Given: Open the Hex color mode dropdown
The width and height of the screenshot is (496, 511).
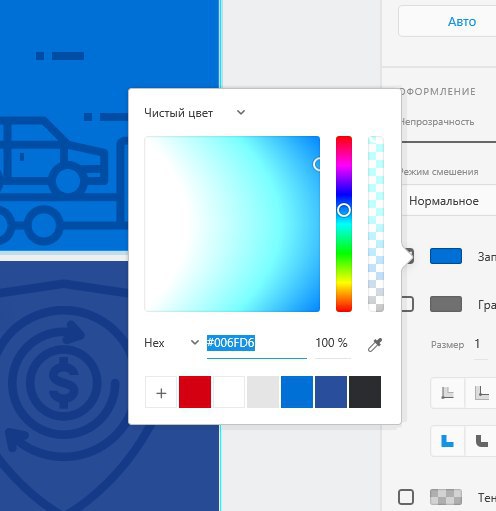Looking at the screenshot, I should click(172, 343).
